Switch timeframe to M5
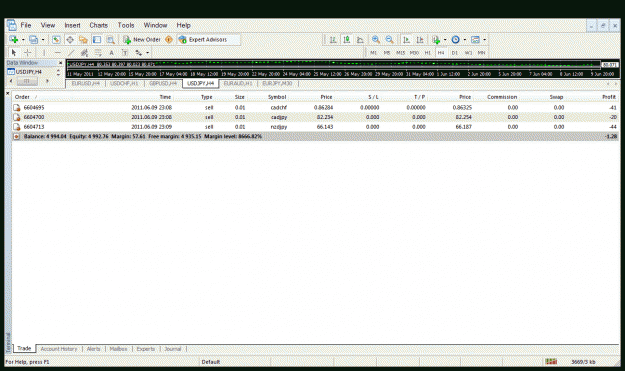Image resolution: width=625 pixels, height=371 pixels. tap(387, 53)
